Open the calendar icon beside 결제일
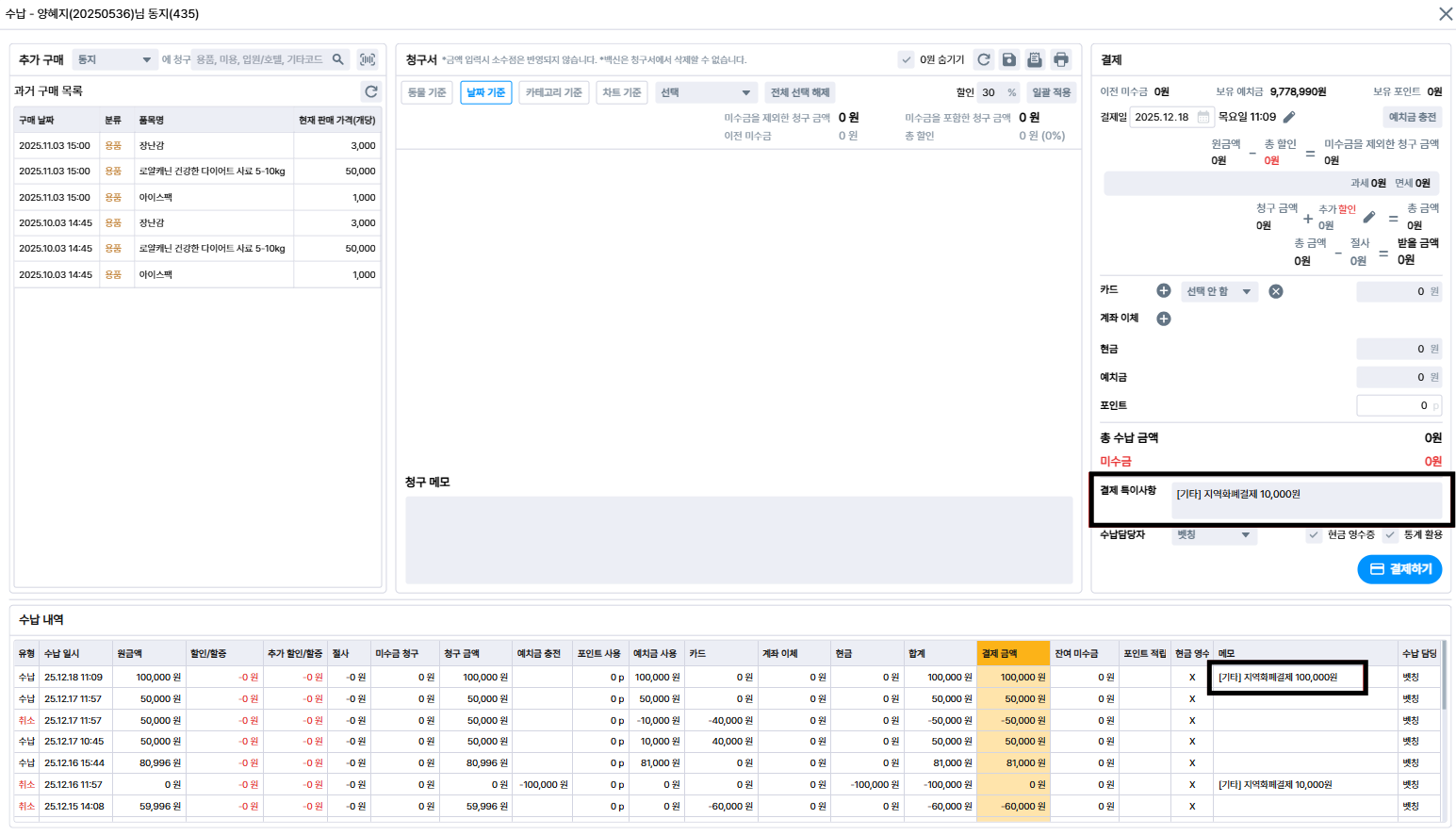 pyautogui.click(x=1203, y=117)
